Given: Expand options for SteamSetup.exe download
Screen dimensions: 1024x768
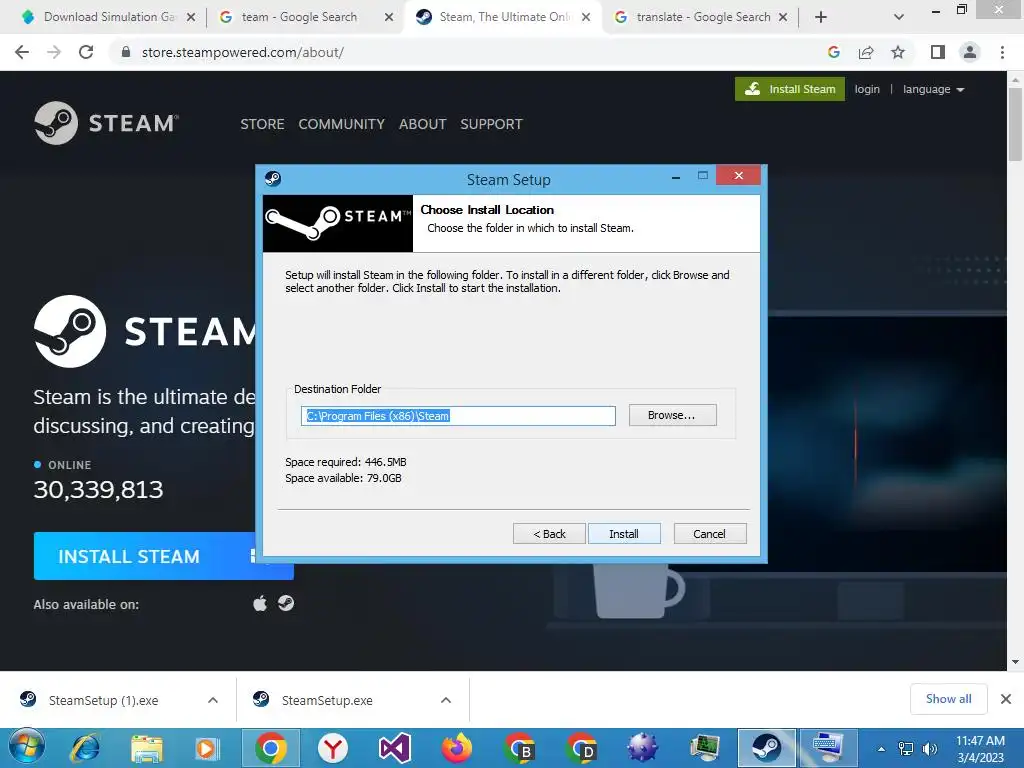Looking at the screenshot, I should [x=446, y=700].
